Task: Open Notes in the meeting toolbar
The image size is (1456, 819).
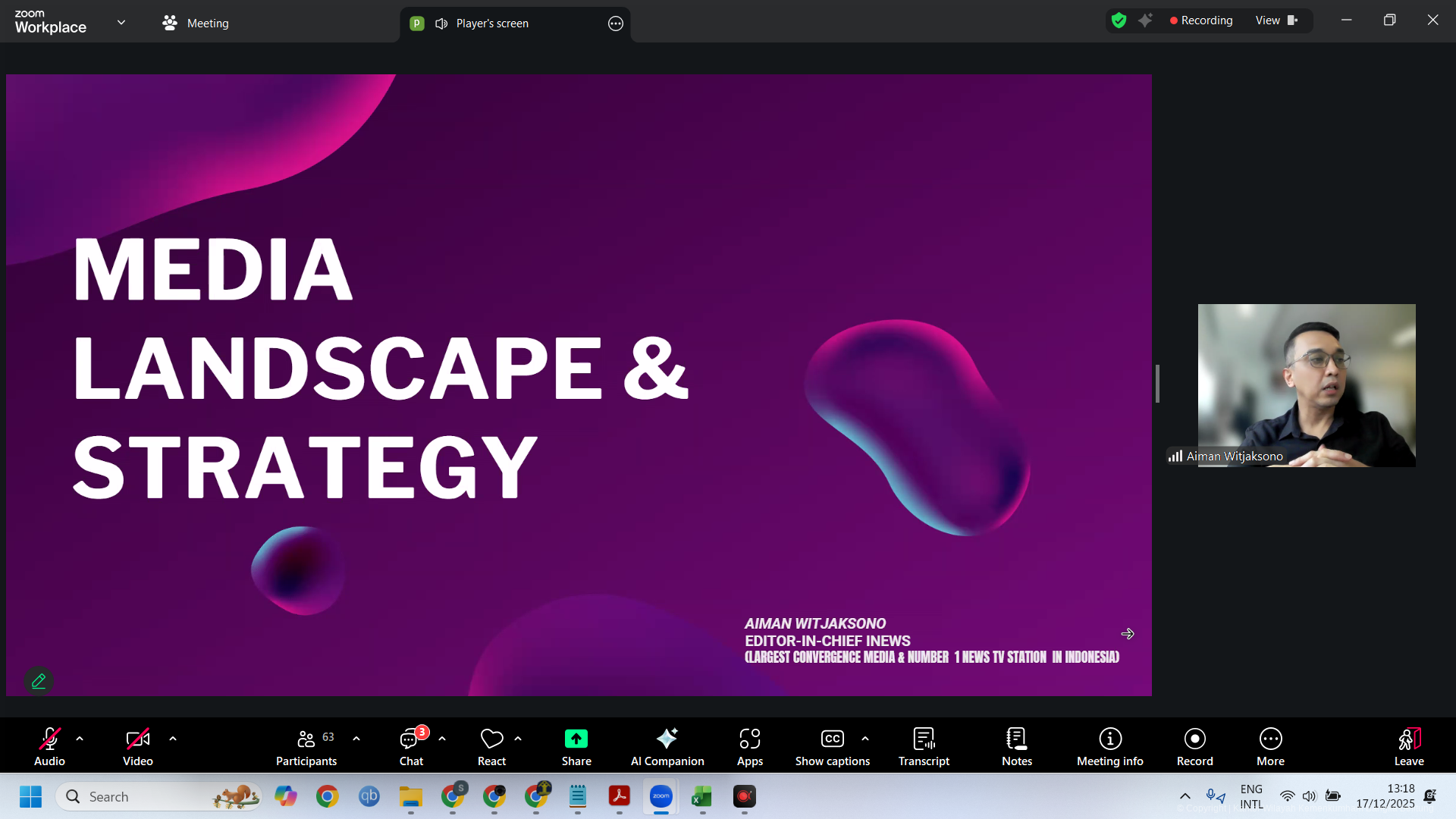Action: pos(1016,746)
